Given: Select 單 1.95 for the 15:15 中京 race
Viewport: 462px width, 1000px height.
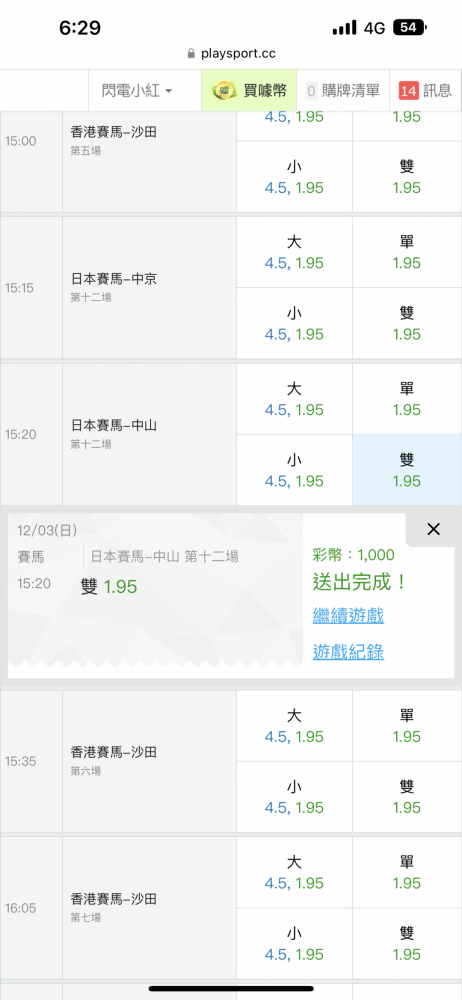Looking at the screenshot, I should (x=406, y=253).
